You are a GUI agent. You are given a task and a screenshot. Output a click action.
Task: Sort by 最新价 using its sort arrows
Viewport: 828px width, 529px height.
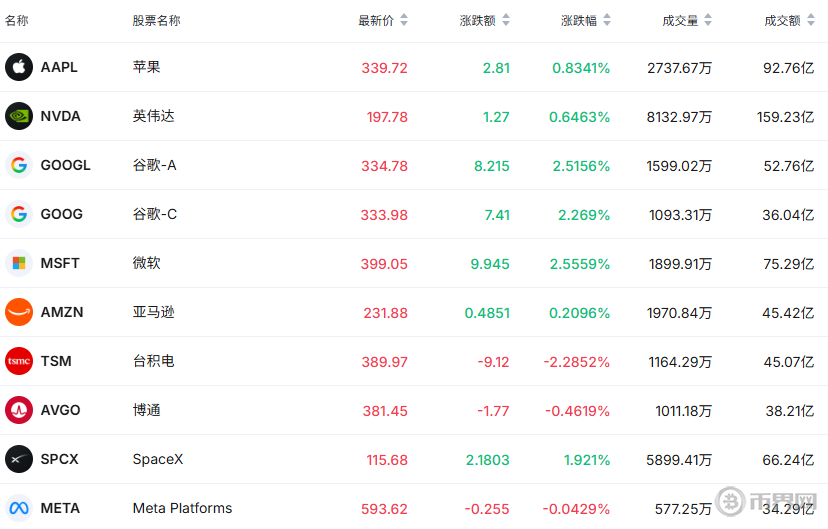point(404,20)
